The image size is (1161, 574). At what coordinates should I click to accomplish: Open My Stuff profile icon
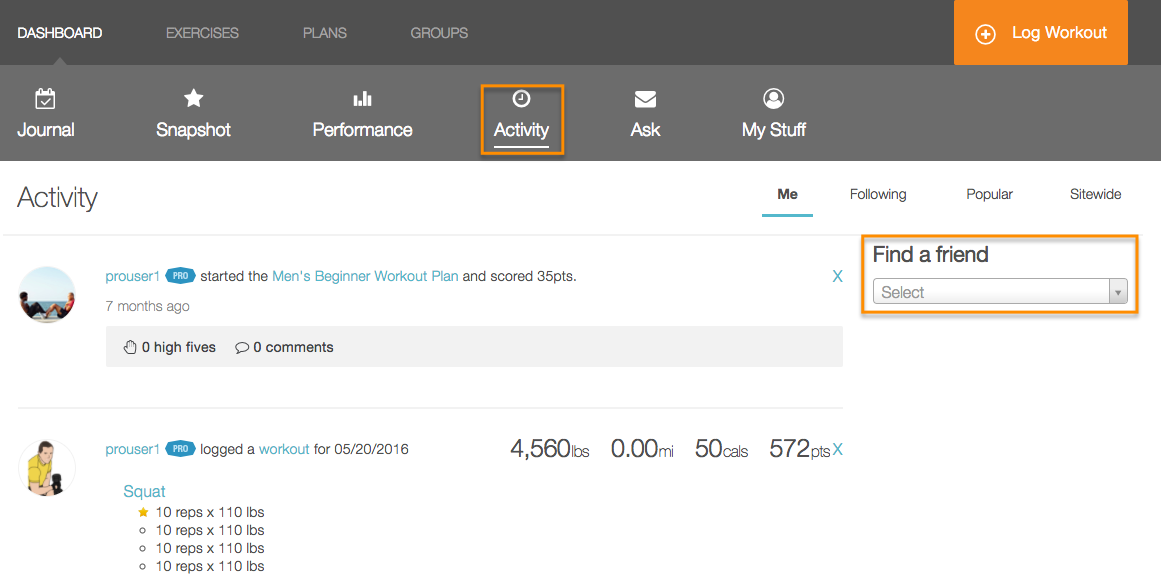click(x=773, y=98)
